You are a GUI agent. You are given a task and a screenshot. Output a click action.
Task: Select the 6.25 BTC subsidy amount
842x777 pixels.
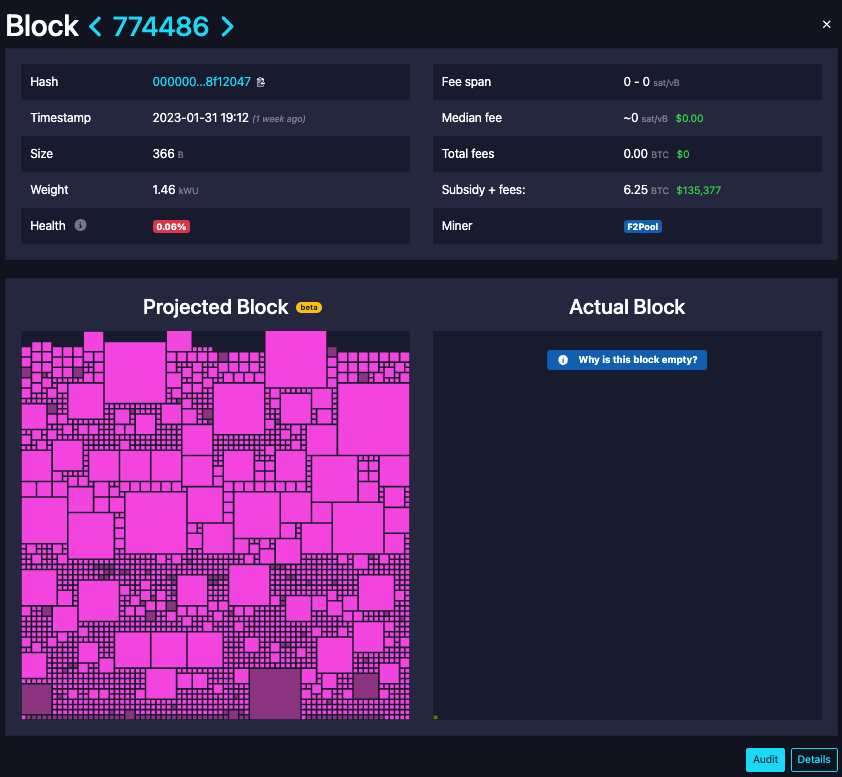coord(646,190)
